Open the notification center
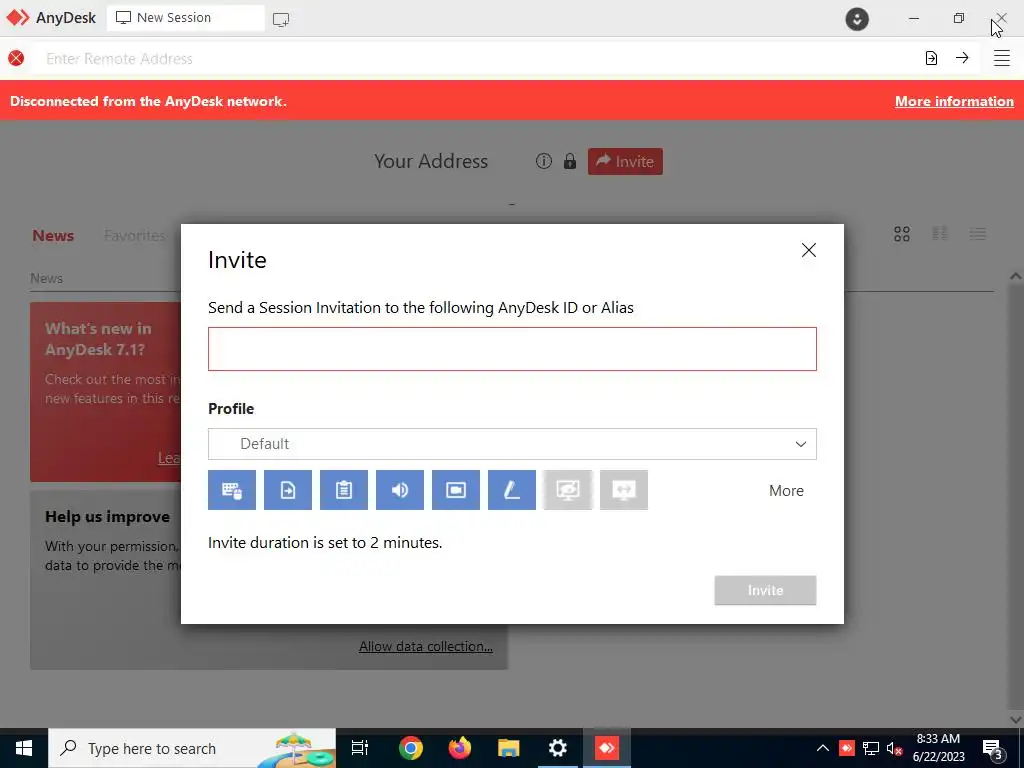1024x768 pixels. click(993, 748)
